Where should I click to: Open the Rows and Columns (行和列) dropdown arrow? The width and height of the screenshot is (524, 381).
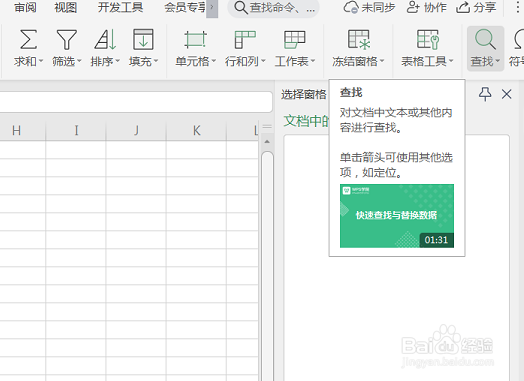pyautogui.click(x=263, y=61)
